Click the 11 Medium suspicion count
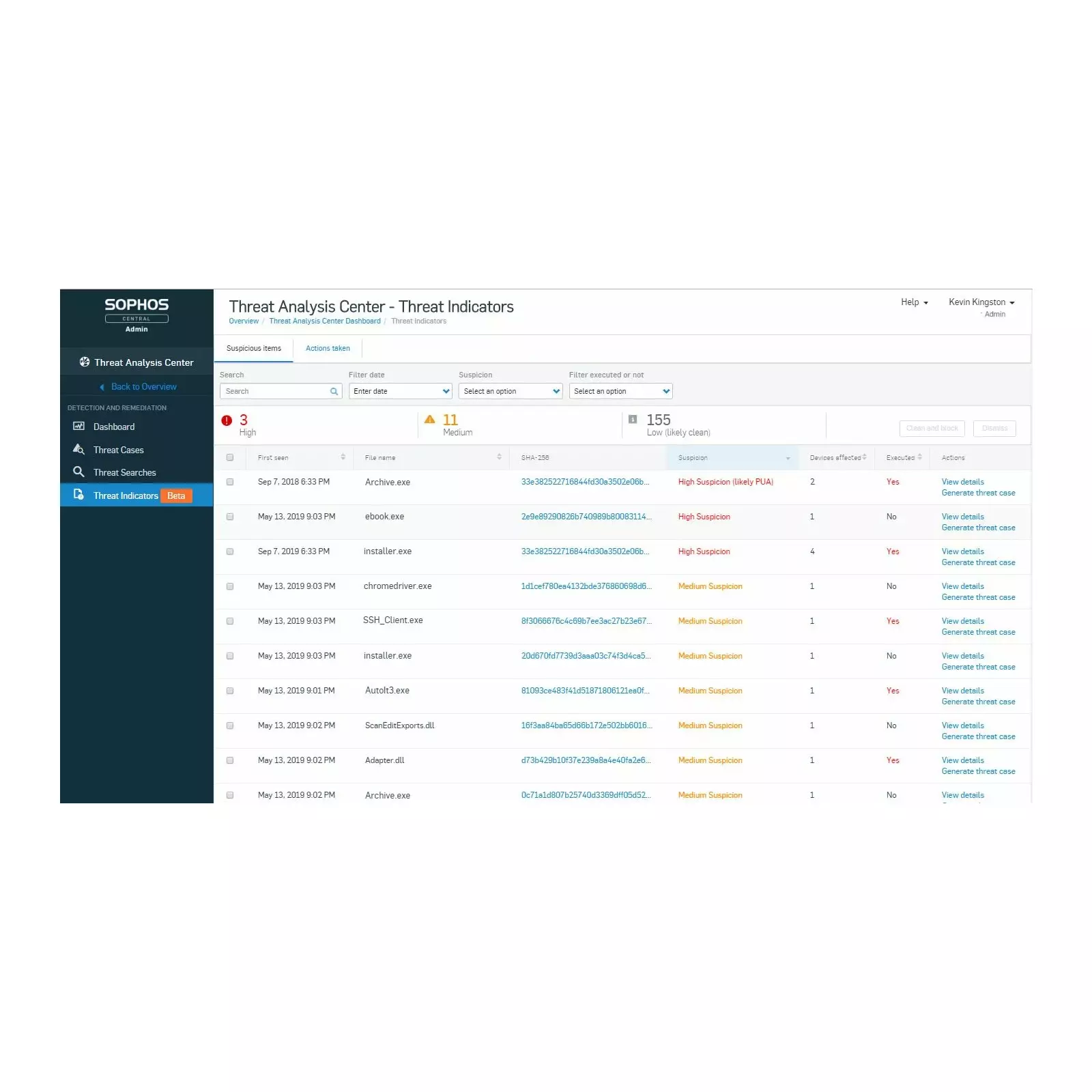The image size is (1092, 1092). coord(450,420)
